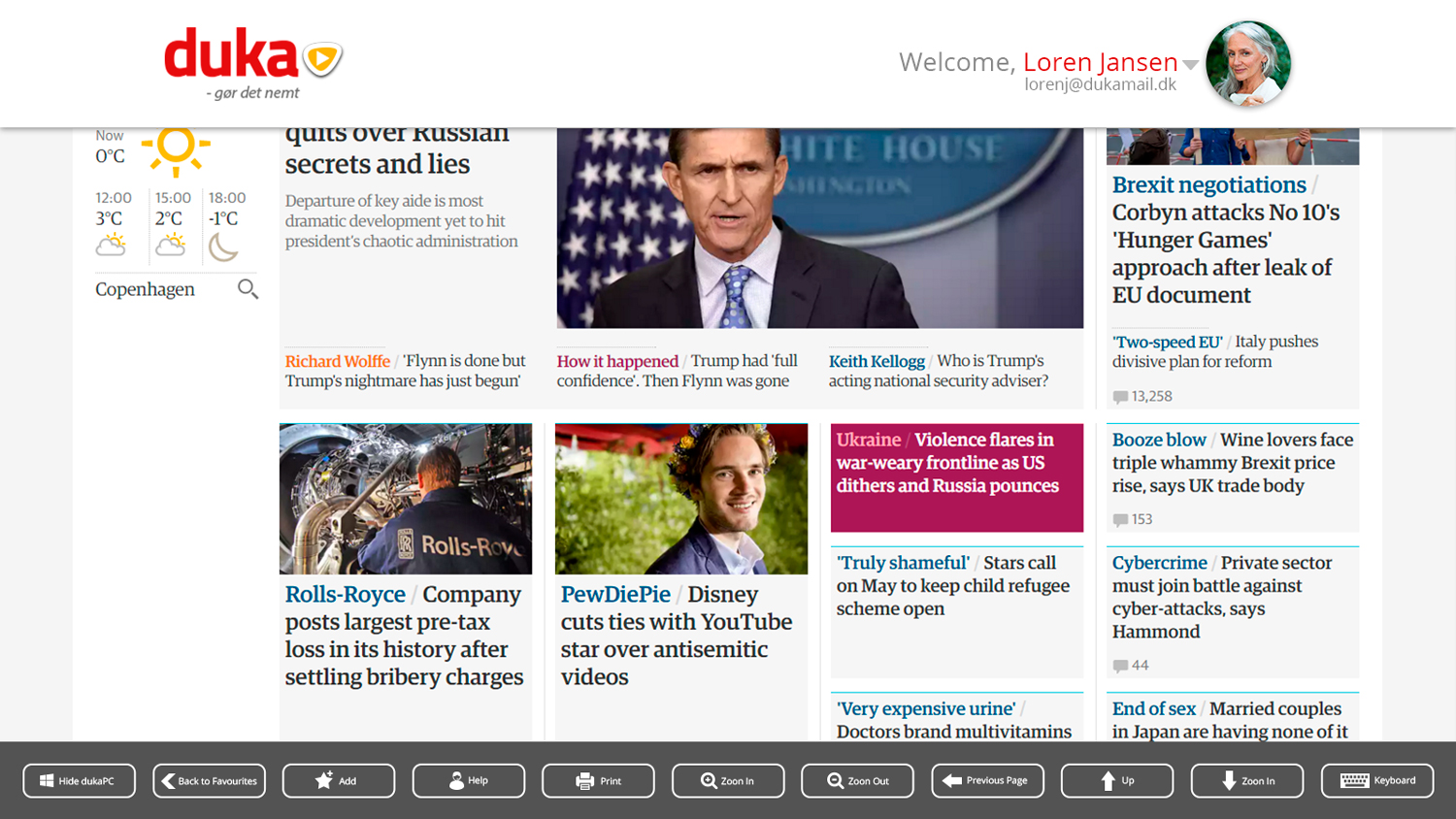This screenshot has height=819, width=1456.
Task: Click the Up arrow button
Action: [x=1117, y=780]
